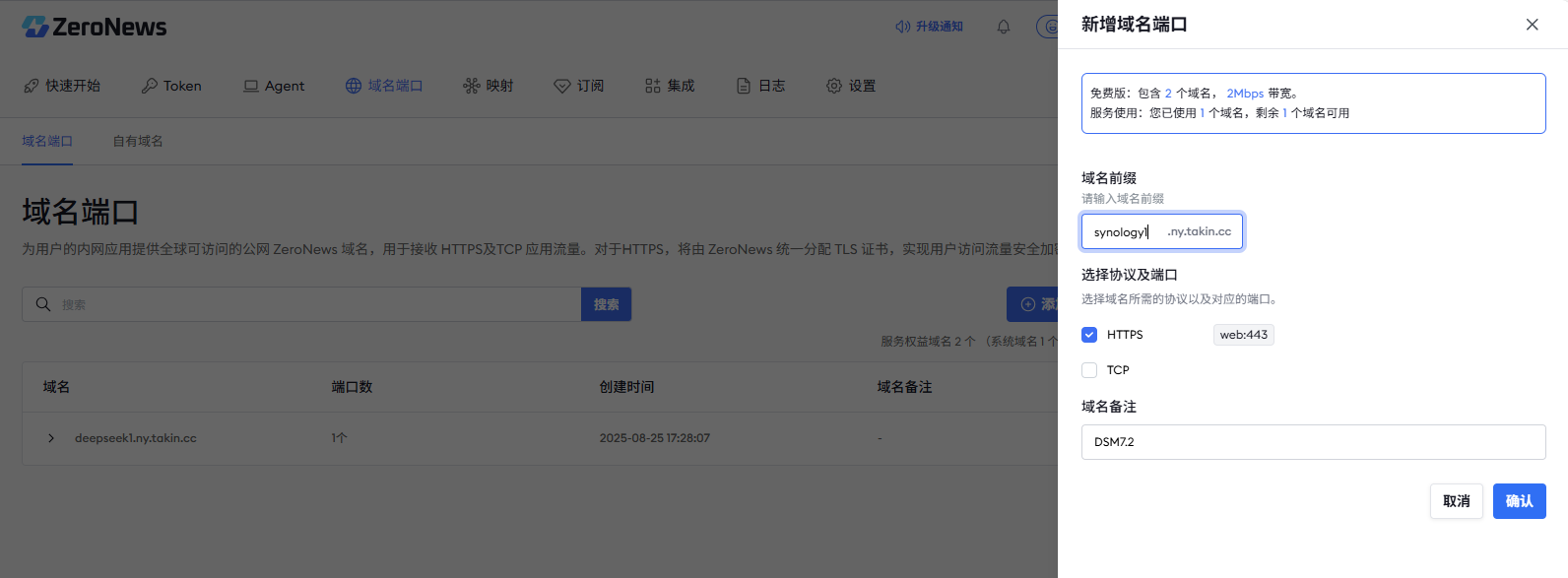This screenshot has height=578, width=1568.
Task: Click the ZeroNews logo icon
Action: tap(35, 27)
